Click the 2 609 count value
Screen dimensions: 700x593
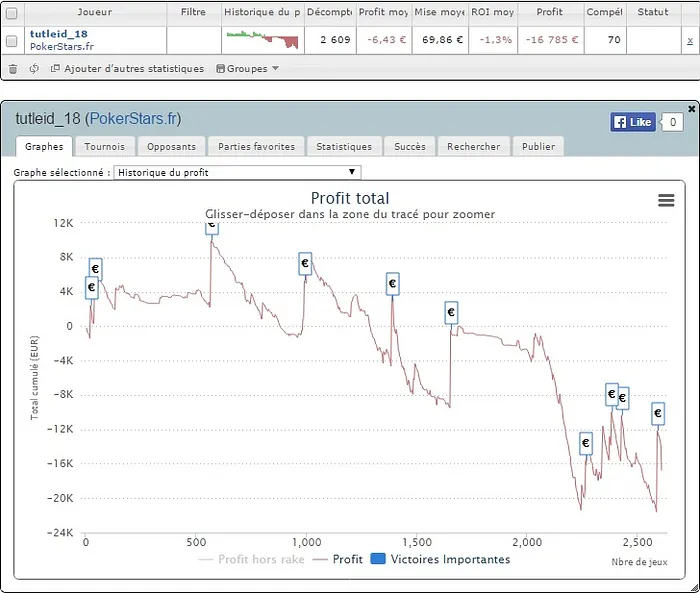click(x=335, y=40)
